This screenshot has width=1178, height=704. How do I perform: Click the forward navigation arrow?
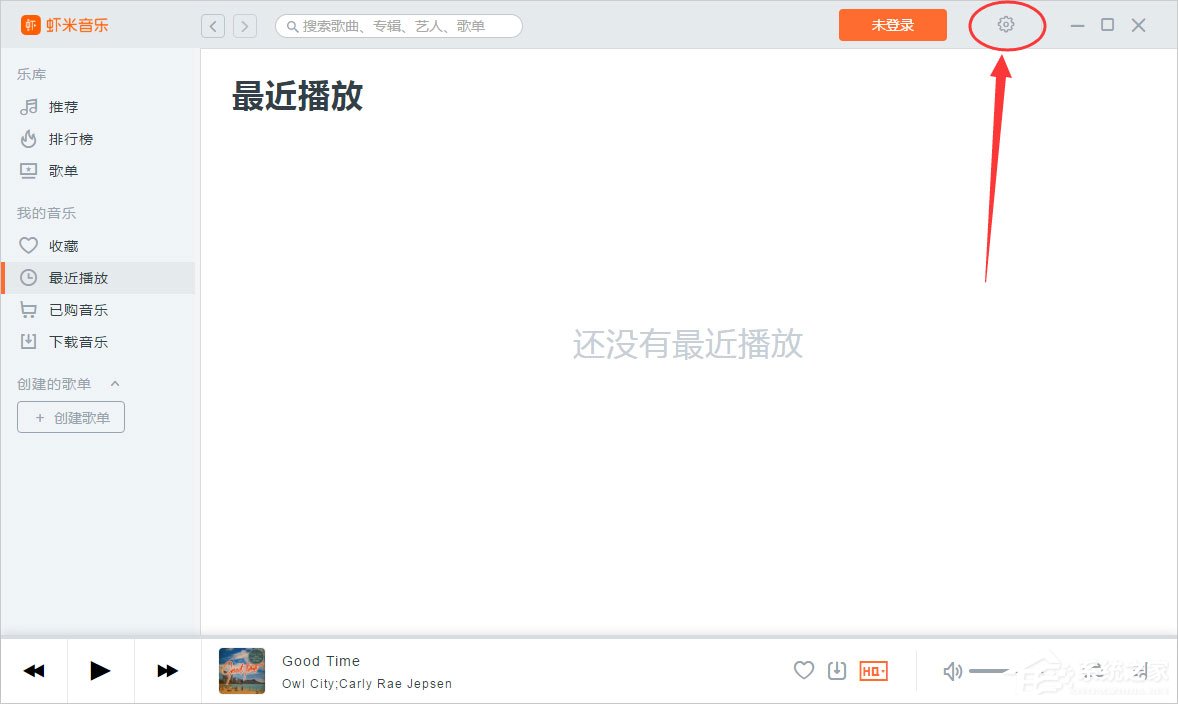(x=245, y=25)
